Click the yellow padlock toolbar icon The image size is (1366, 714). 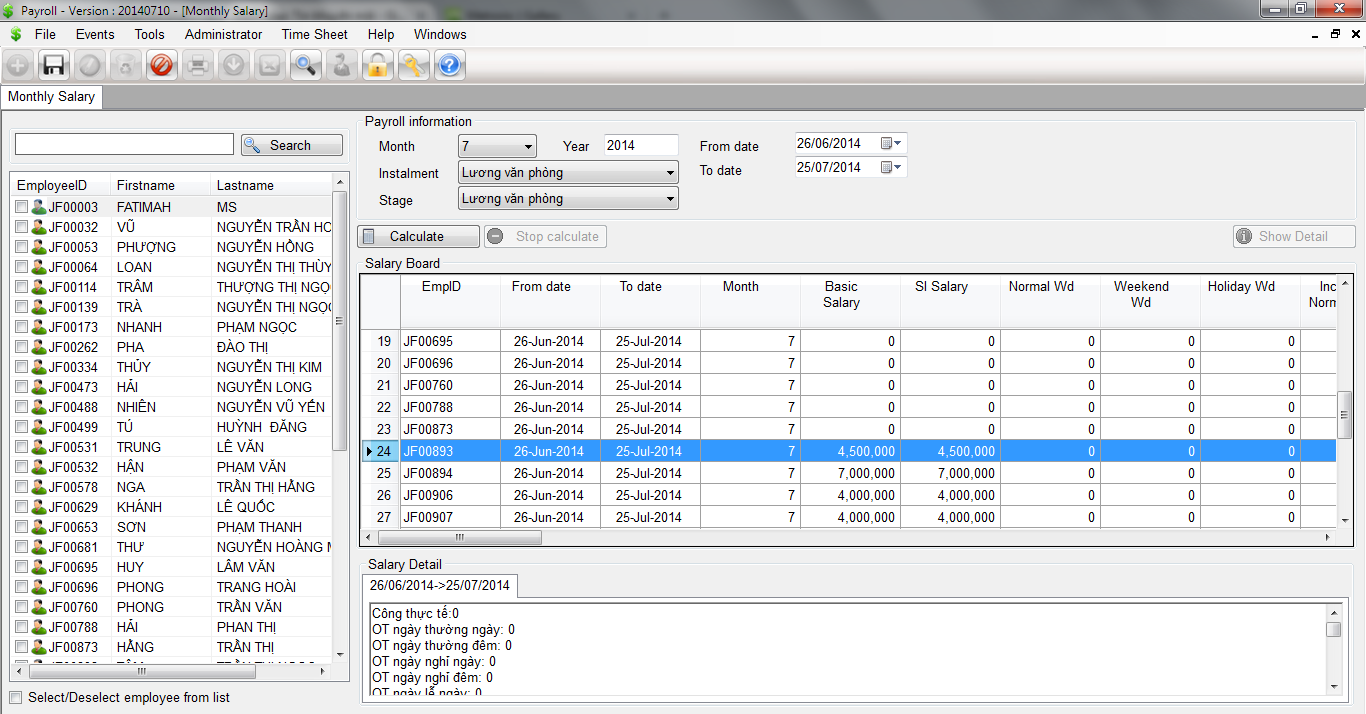(x=377, y=66)
